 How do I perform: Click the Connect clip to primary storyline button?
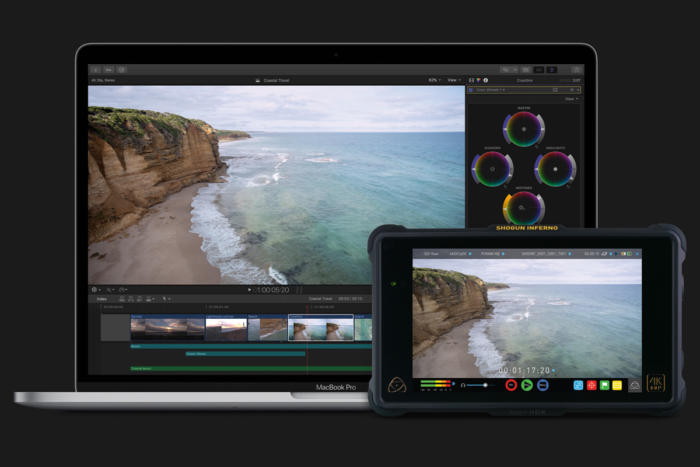pyautogui.click(x=122, y=299)
